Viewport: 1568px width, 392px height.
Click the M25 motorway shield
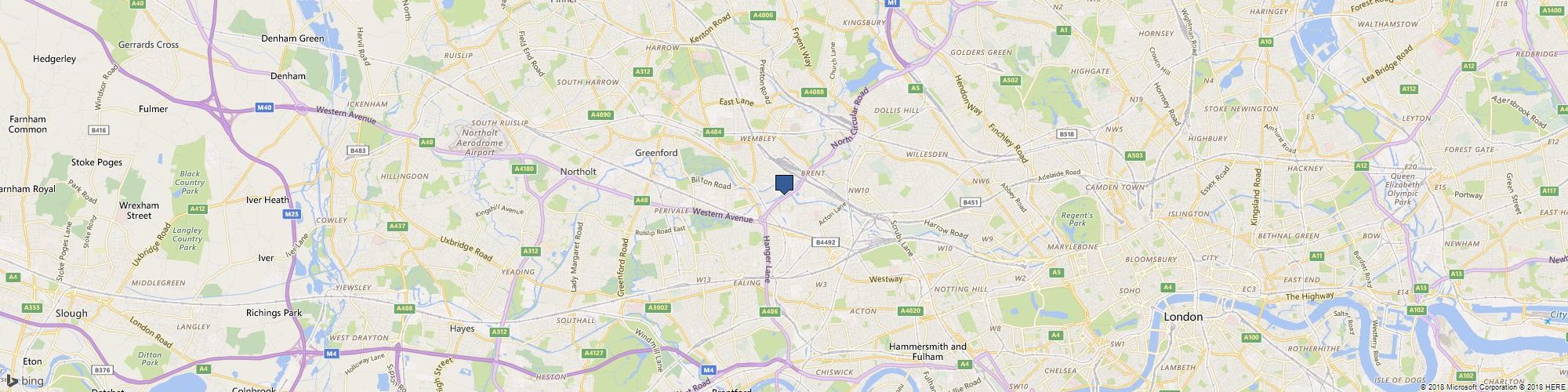pos(292,213)
